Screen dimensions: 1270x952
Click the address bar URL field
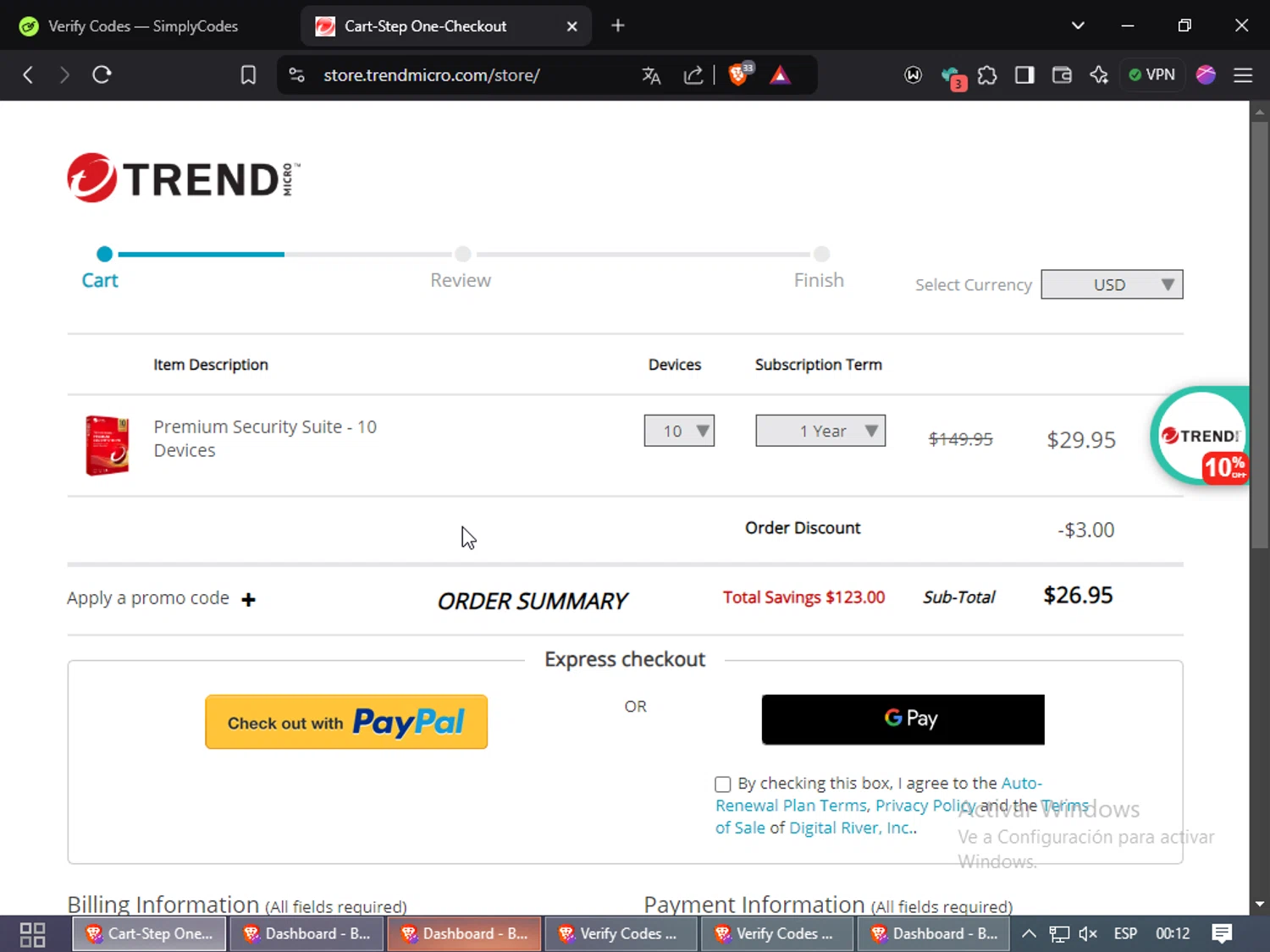coord(431,75)
